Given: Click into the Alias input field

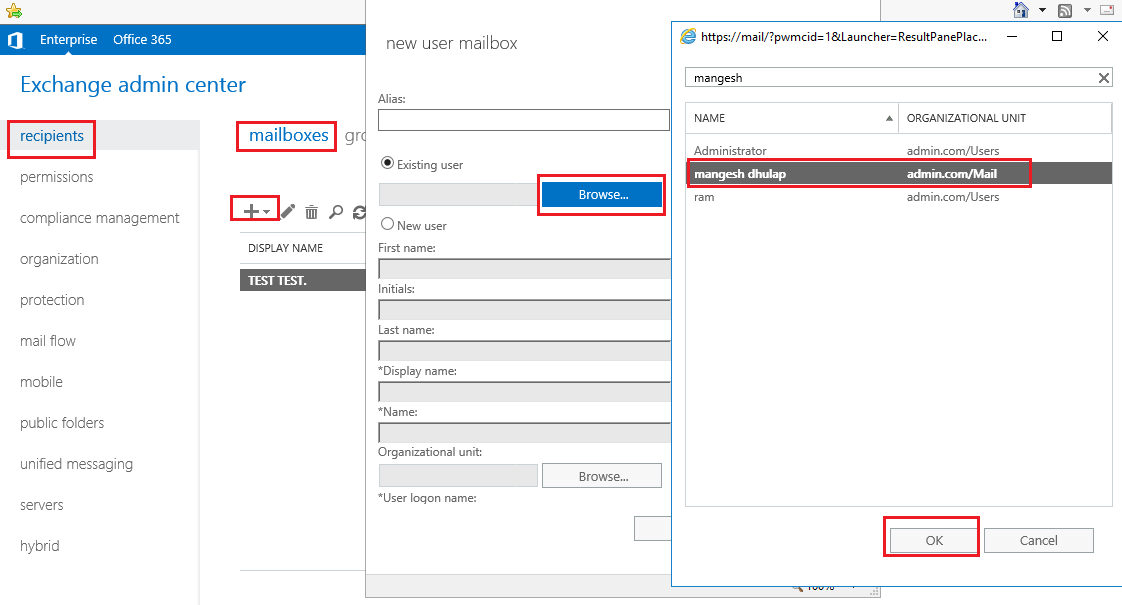Looking at the screenshot, I should click(x=524, y=120).
